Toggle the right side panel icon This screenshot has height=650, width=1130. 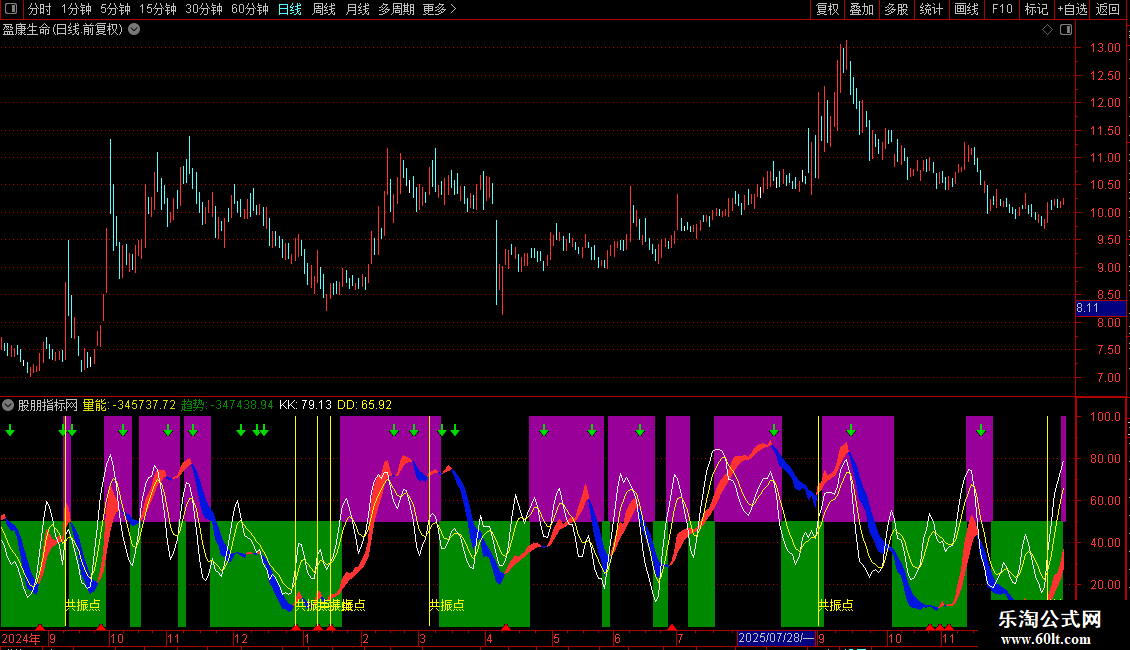click(1066, 30)
